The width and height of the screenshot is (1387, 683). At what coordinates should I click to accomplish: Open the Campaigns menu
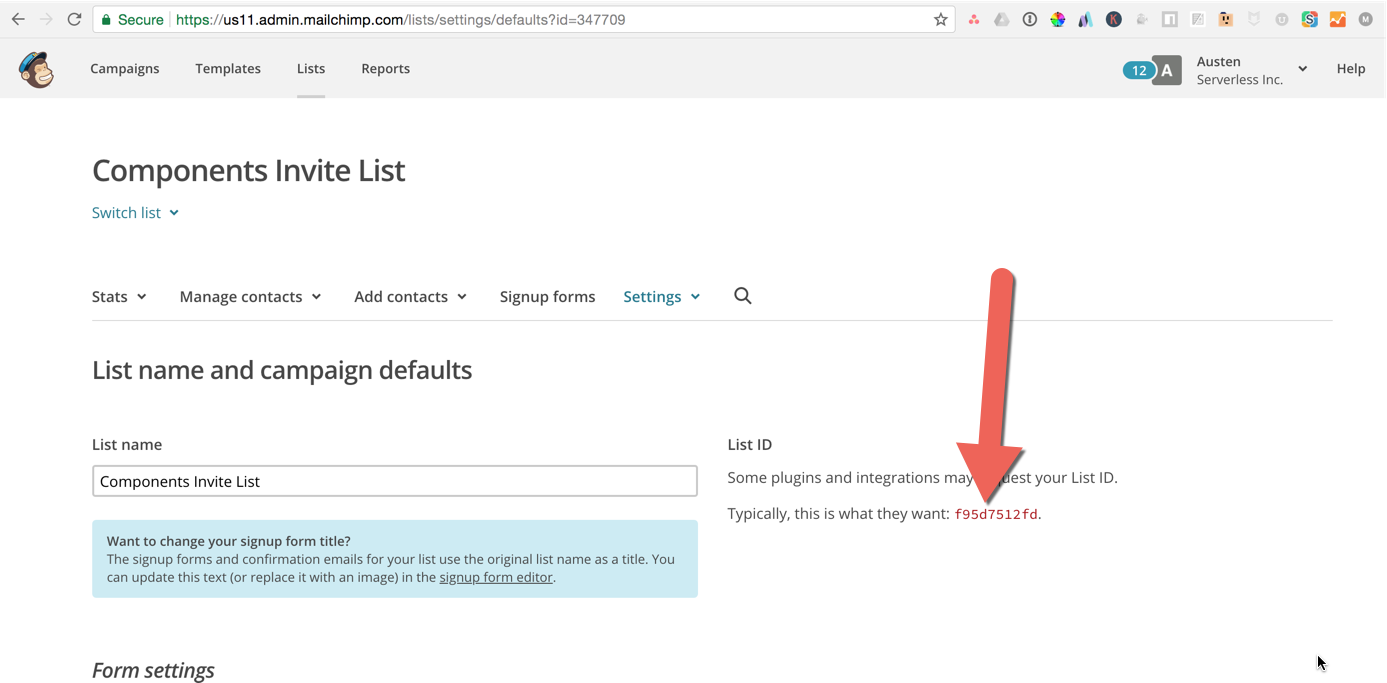(x=125, y=69)
